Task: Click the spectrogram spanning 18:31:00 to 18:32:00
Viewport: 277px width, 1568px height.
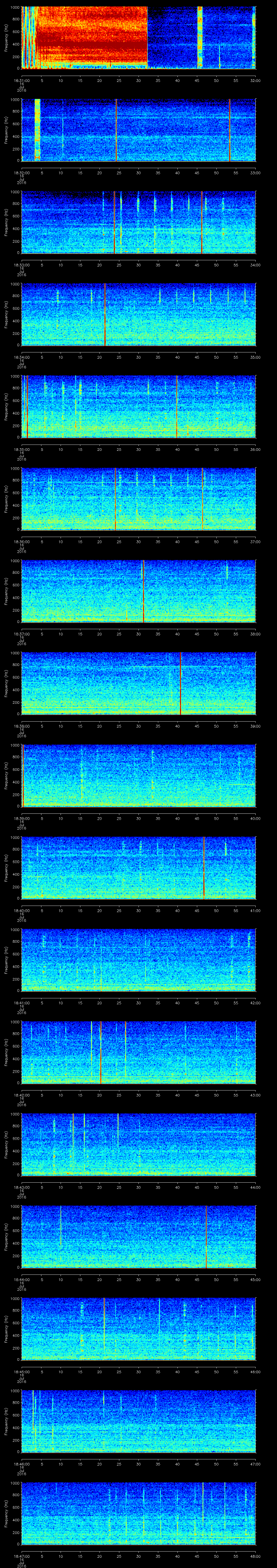Action: coord(138,38)
